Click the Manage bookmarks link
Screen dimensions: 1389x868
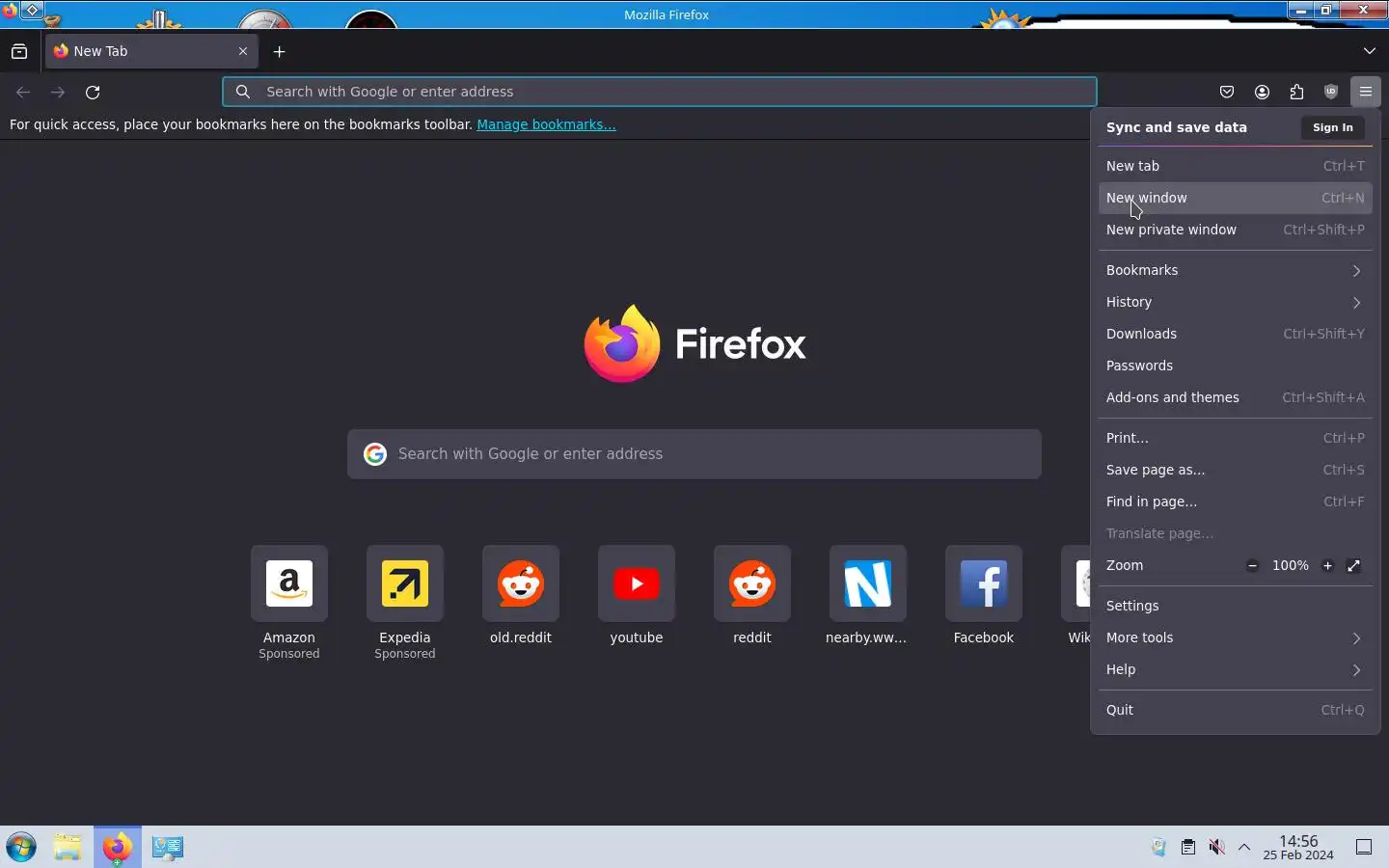546,124
